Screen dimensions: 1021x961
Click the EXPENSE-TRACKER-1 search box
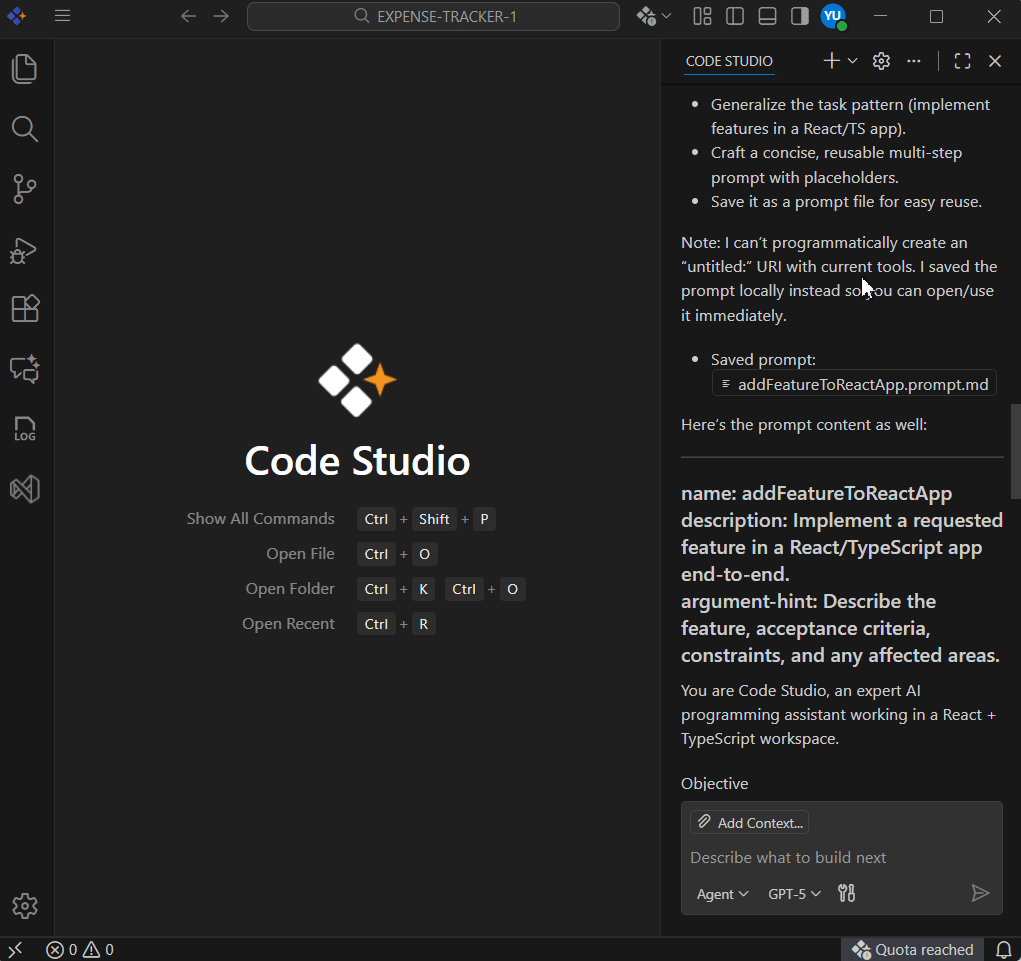coord(433,16)
